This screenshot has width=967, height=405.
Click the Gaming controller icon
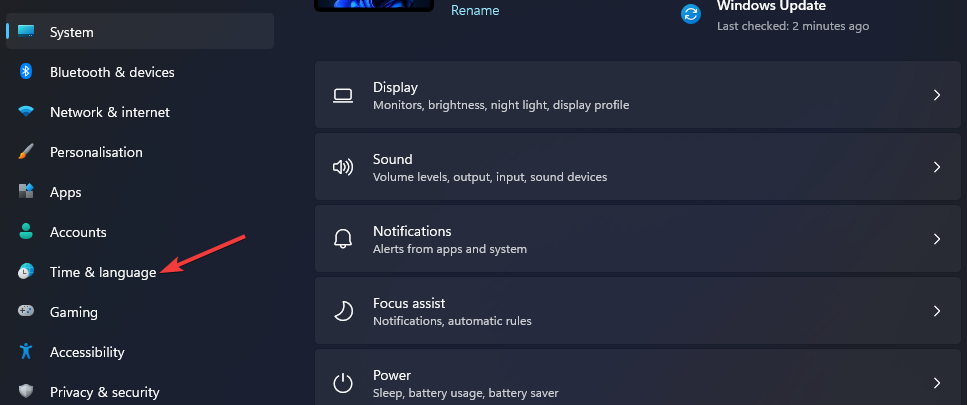coord(26,312)
